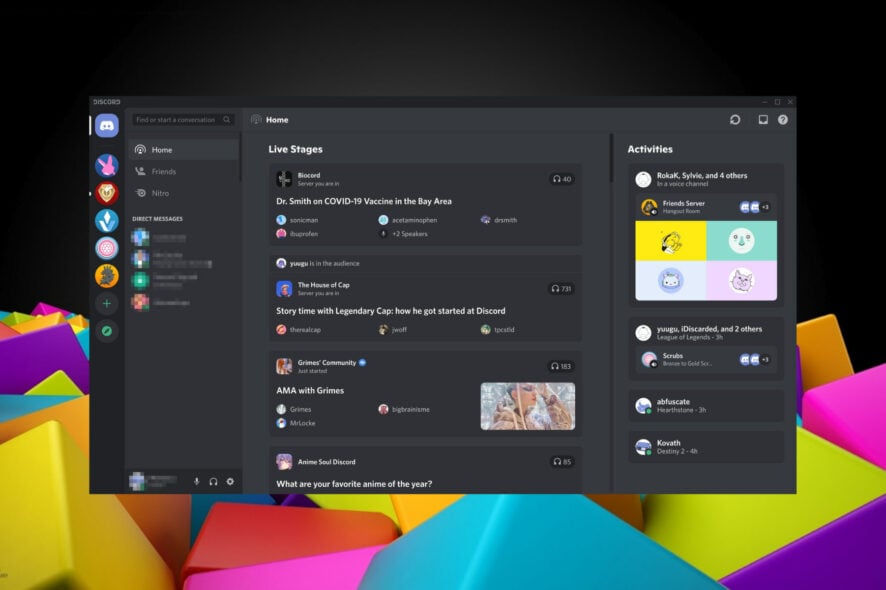The height and width of the screenshot is (590, 886).
Task: Click the yellow avatar tile in voice grid
Action: (x=671, y=241)
